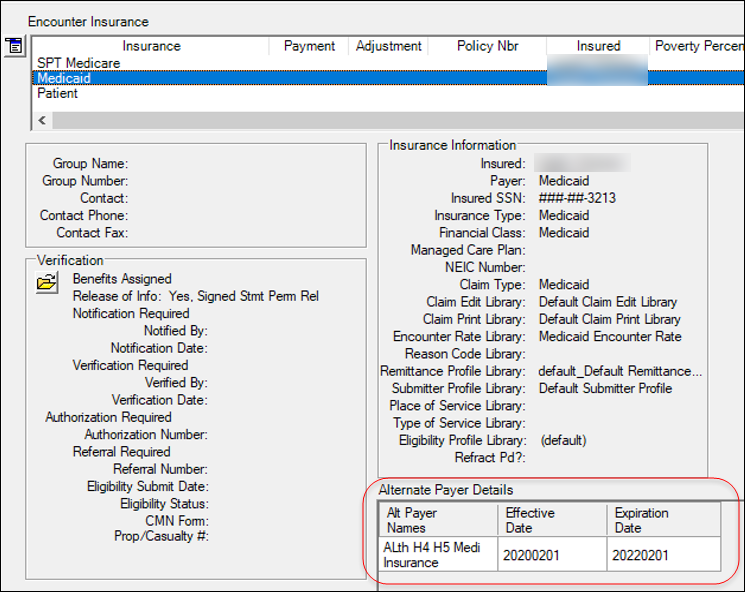This screenshot has height=592, width=745.
Task: Click the Eligibility Profile Library (default) value
Action: pyautogui.click(x=564, y=440)
